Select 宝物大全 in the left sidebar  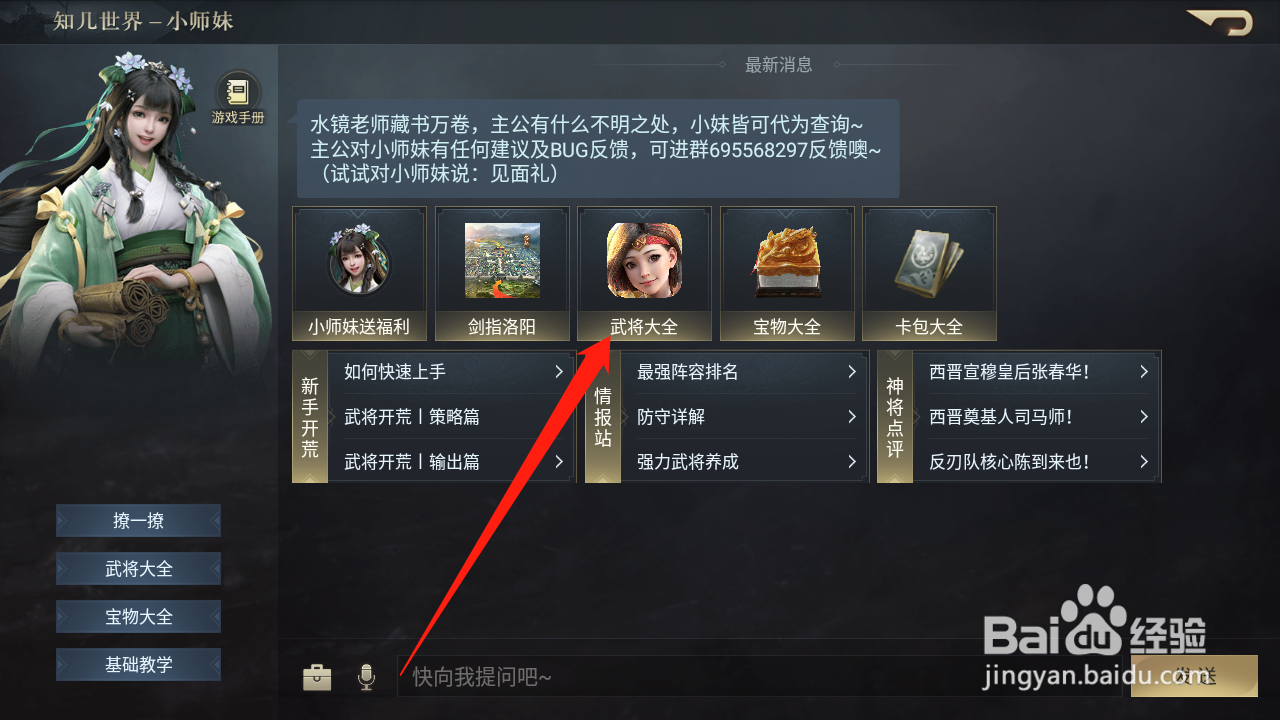(x=139, y=617)
